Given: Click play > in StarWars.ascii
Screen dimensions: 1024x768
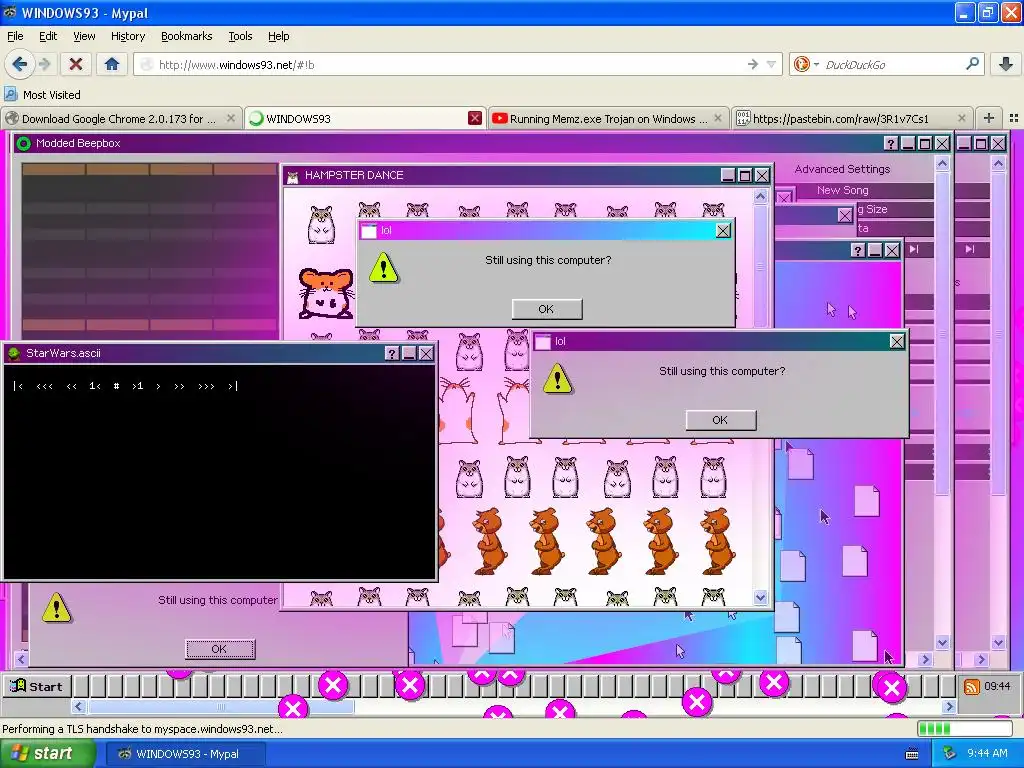Looking at the screenshot, I should (x=158, y=386).
